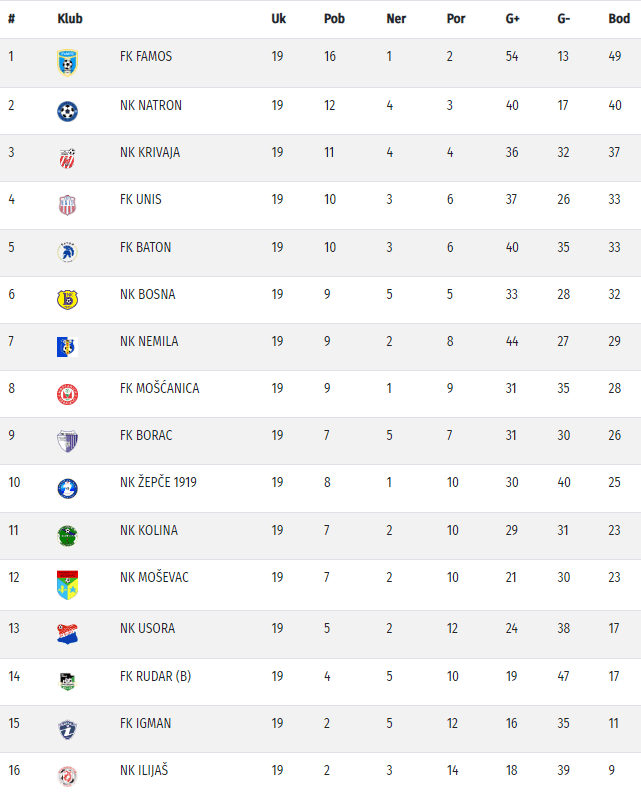This screenshot has height=794, width=641.
Task: Click the Bod column header
Action: click(x=619, y=19)
